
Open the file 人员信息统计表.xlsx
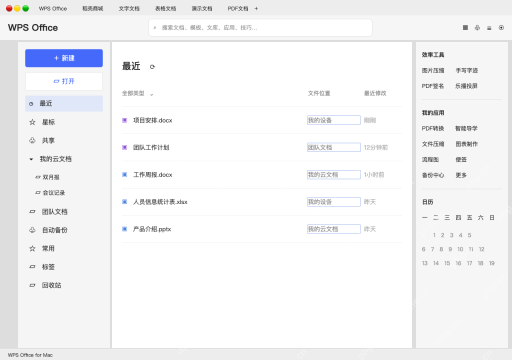(160, 202)
